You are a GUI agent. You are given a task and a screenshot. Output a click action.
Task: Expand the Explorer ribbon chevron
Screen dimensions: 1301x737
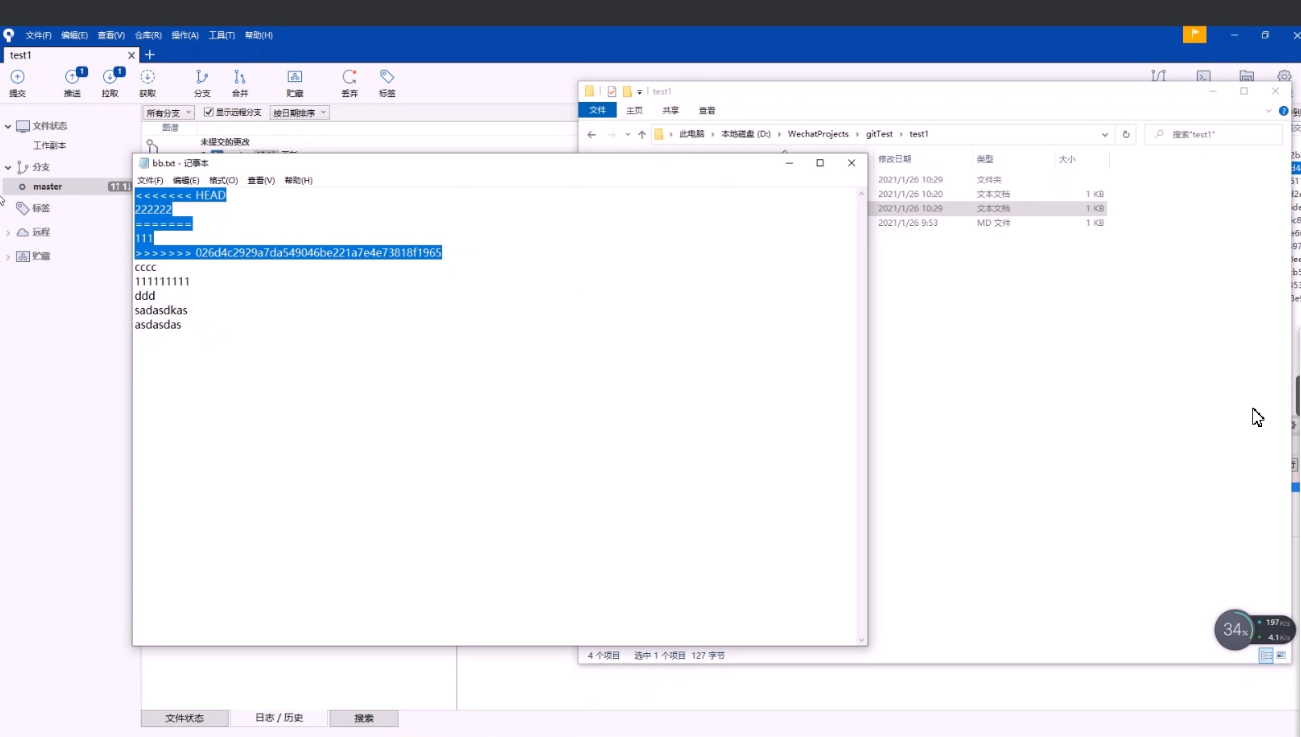click(x=1269, y=111)
